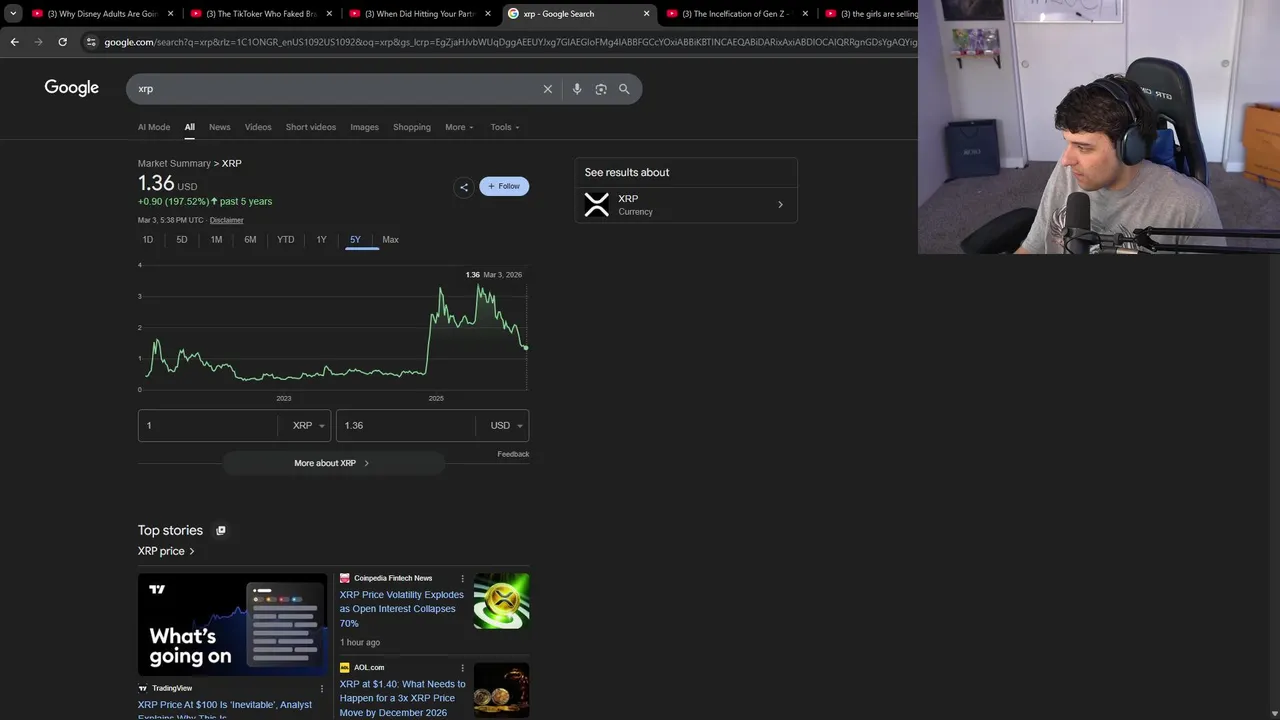This screenshot has width=1280, height=720.
Task: Select the 1D chart range
Action: point(148,240)
